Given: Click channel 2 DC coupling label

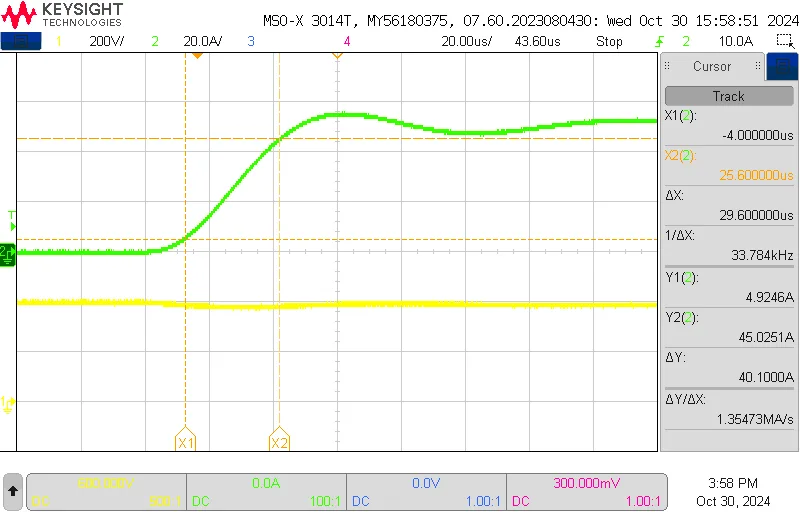Looking at the screenshot, I should pyautogui.click(x=201, y=501).
